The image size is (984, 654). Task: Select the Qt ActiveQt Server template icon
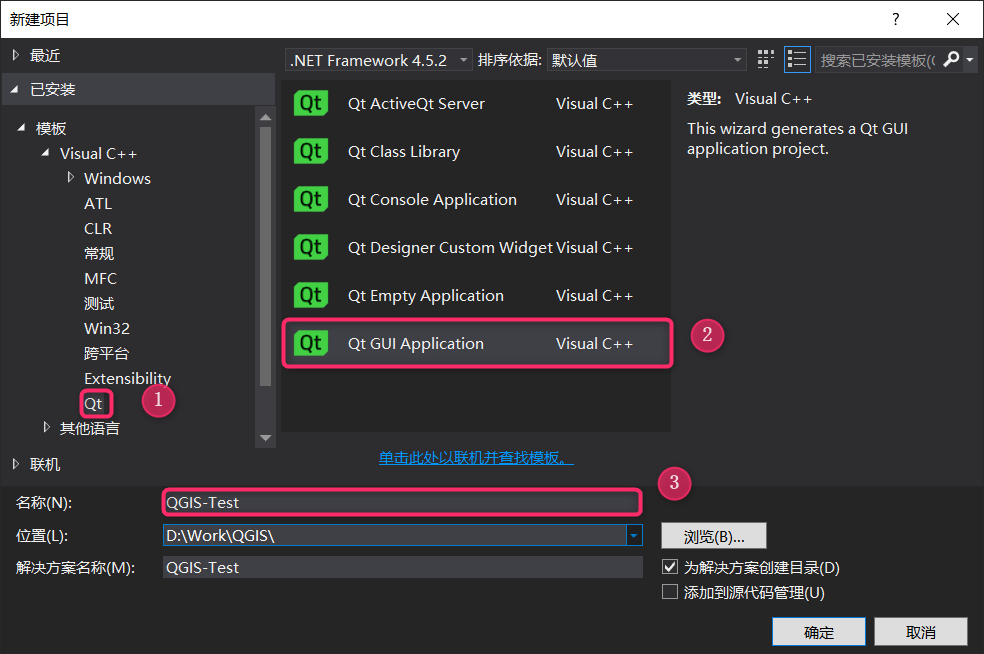pos(311,104)
